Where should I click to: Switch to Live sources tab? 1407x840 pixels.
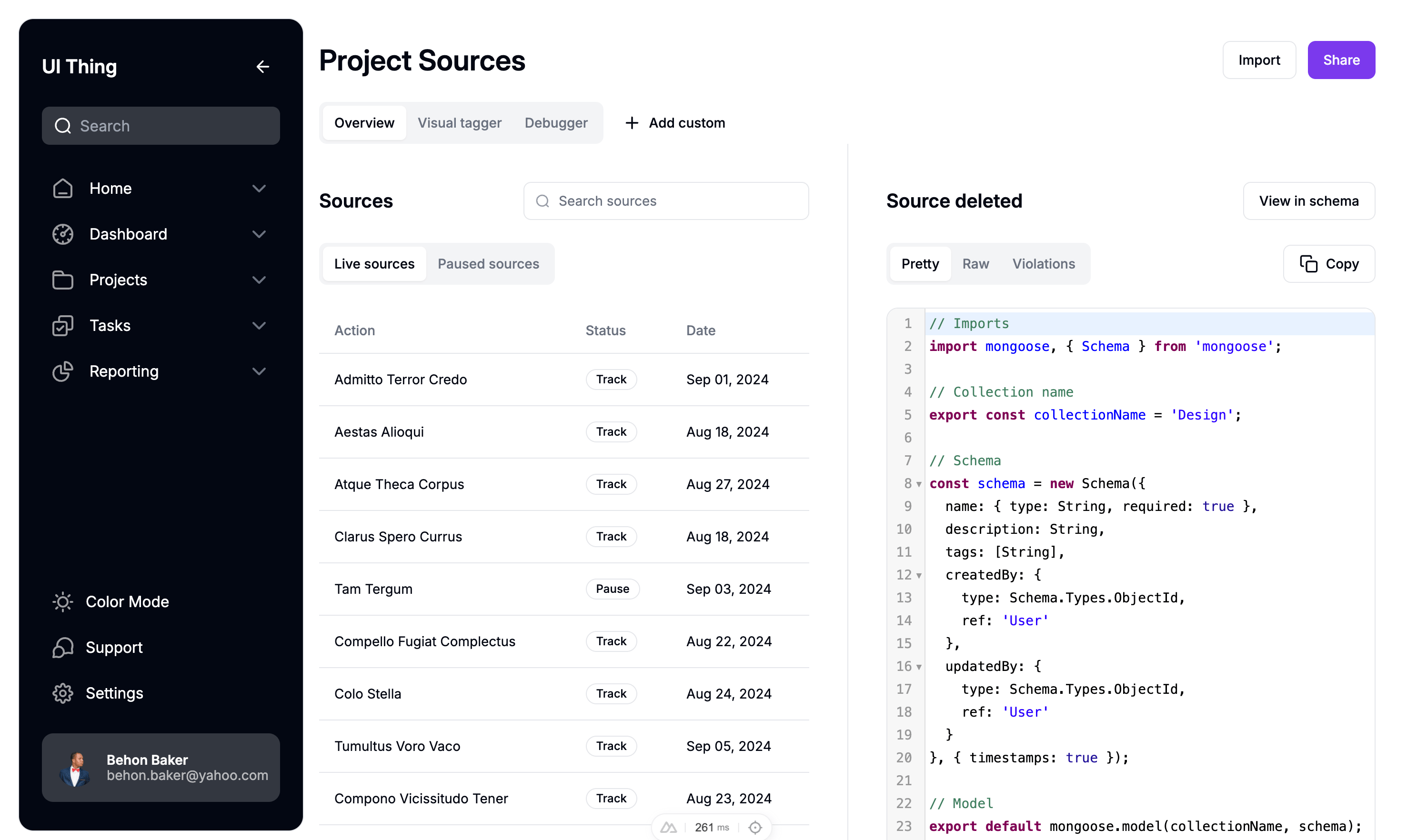point(374,263)
